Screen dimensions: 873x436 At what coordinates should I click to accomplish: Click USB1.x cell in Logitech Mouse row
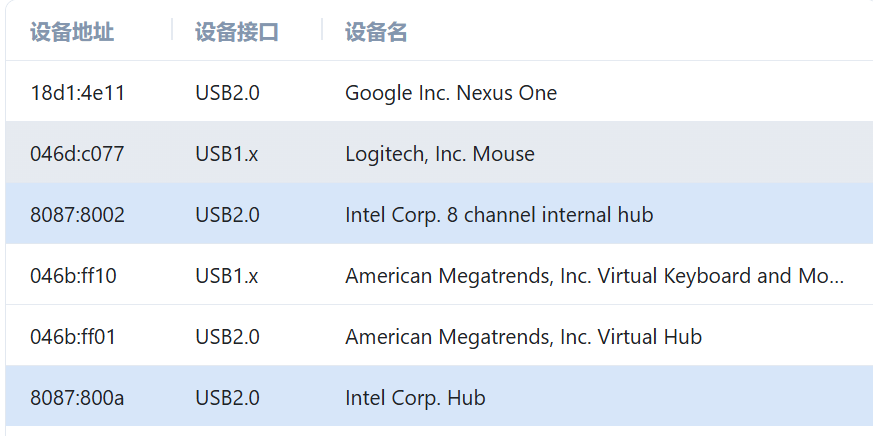(x=226, y=154)
